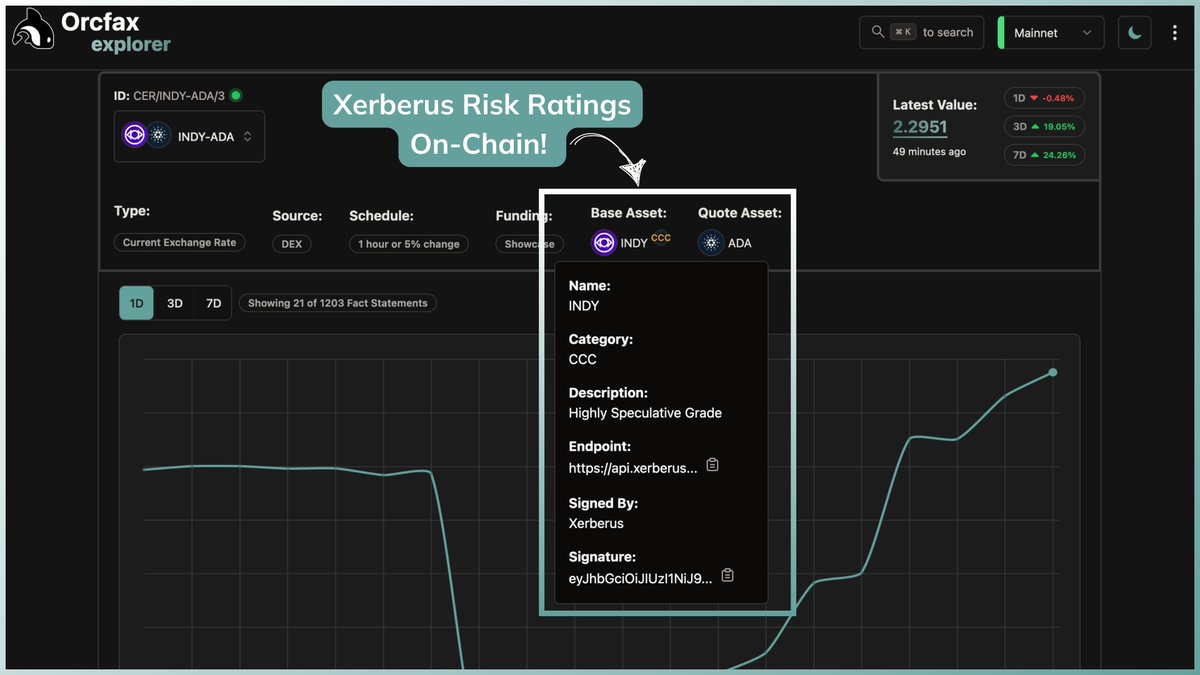The image size is (1200, 675).
Task: Click the DEX source tag
Action: click(x=291, y=244)
